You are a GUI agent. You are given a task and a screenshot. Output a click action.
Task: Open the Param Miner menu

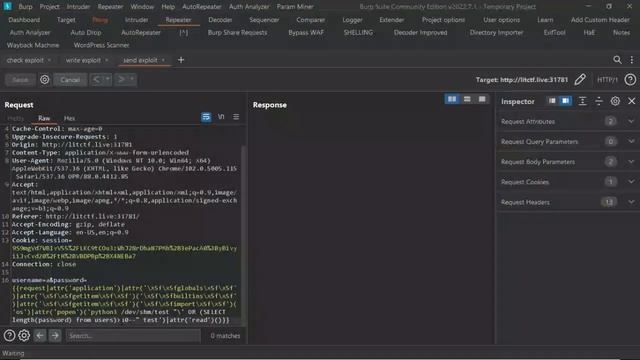(x=295, y=7)
